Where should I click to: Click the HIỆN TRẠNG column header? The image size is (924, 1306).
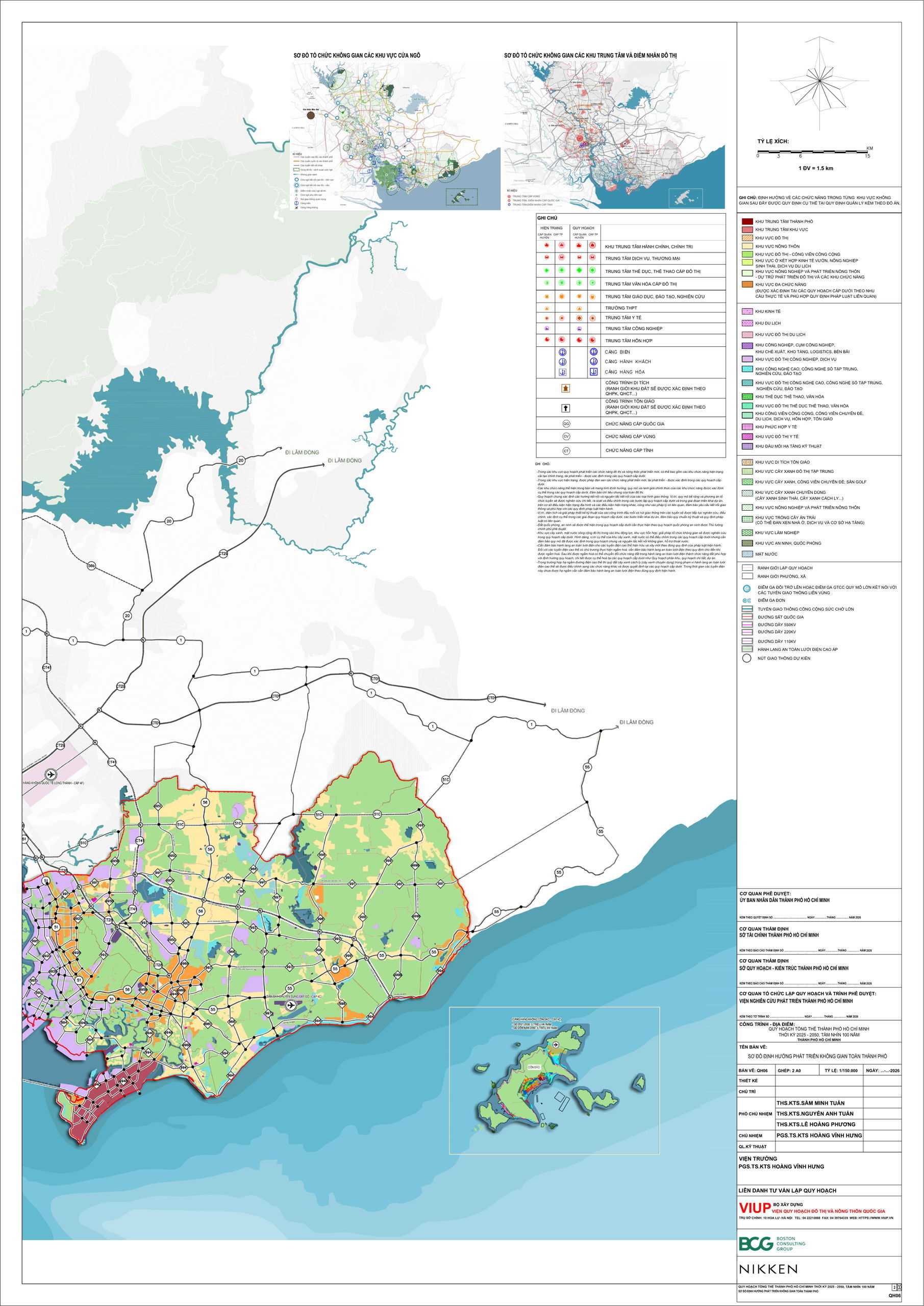[552, 228]
